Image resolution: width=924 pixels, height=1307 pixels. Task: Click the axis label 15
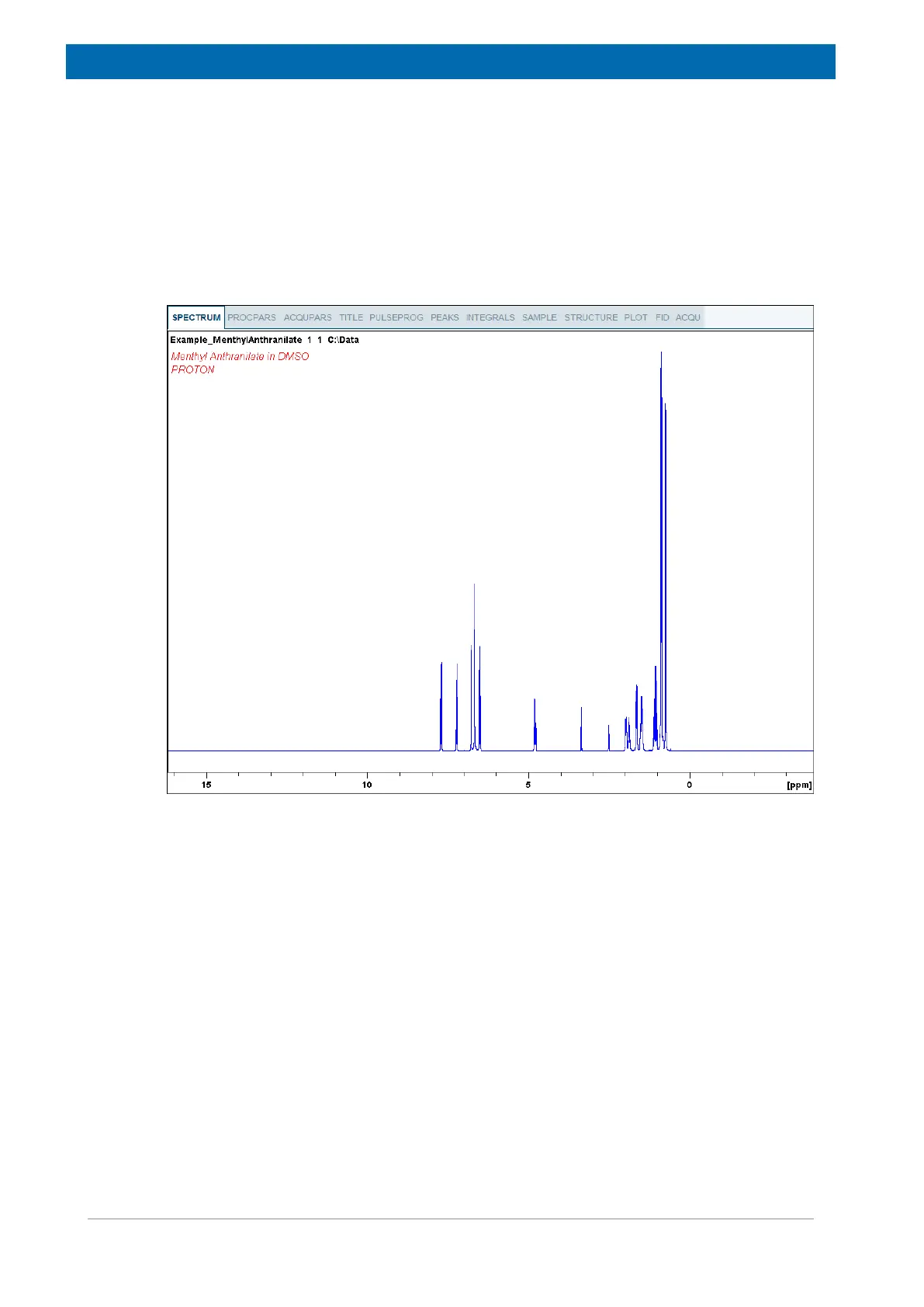[x=206, y=785]
